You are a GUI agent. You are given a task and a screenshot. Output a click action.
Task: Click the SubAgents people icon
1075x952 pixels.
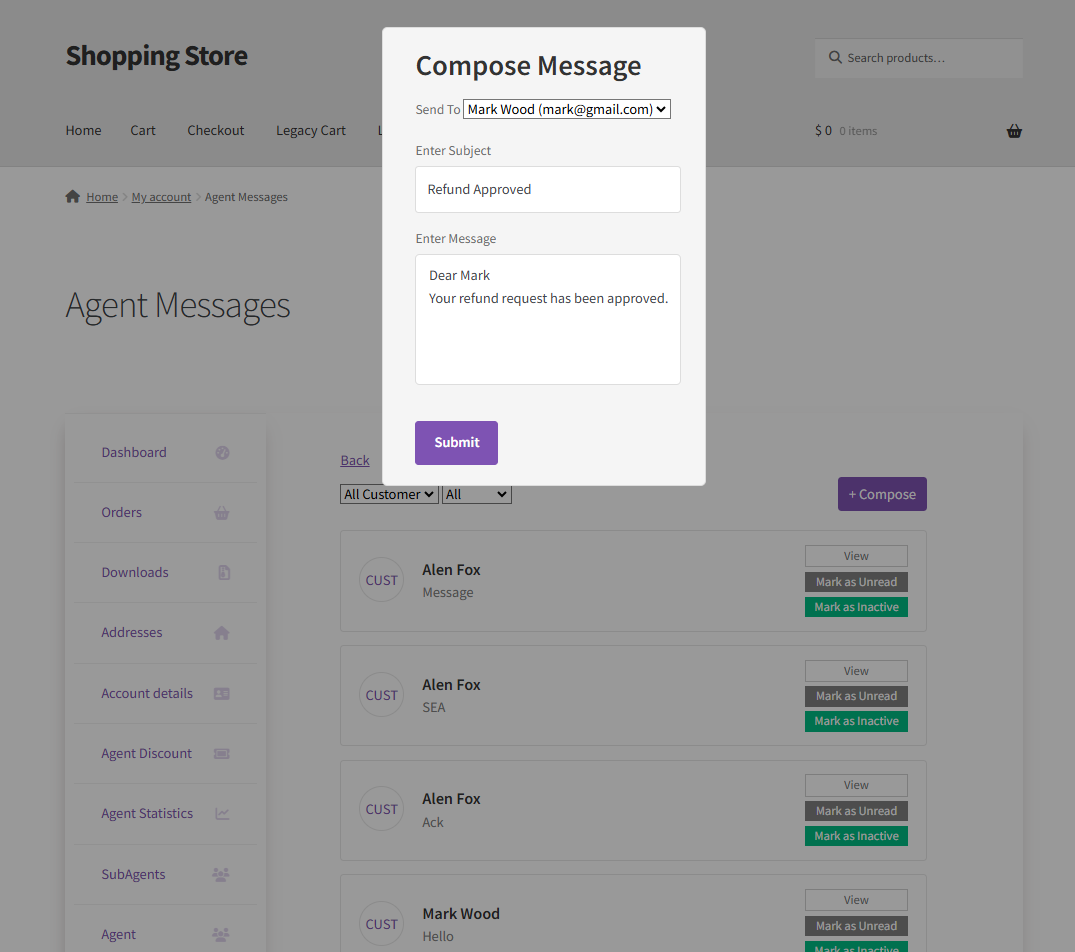click(x=221, y=875)
